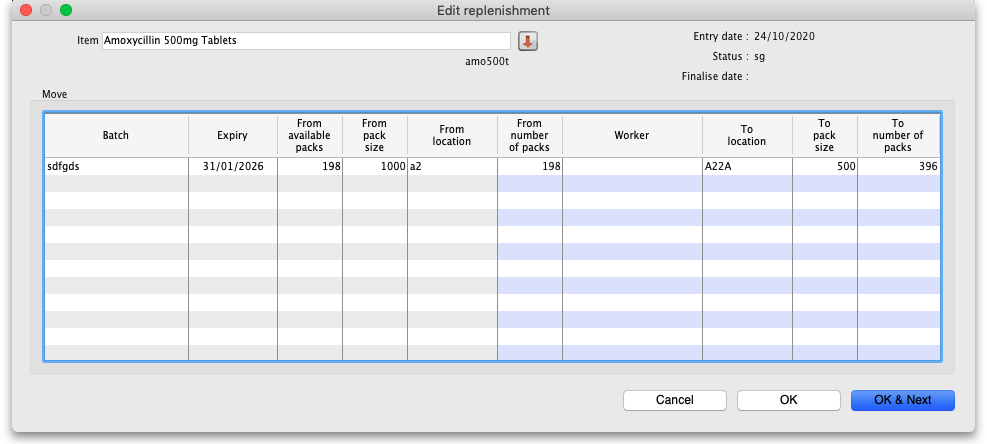Click expiry date 31/01/2026 cell
The height and width of the screenshot is (444, 987).
click(x=232, y=167)
